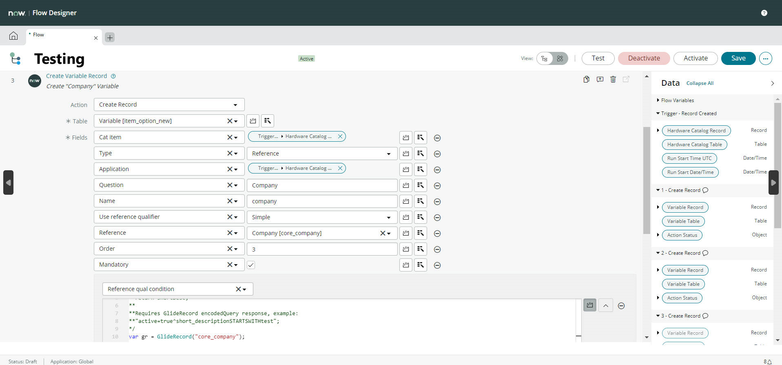Select the Hardware Catalog Table pill

pyautogui.click(x=695, y=144)
